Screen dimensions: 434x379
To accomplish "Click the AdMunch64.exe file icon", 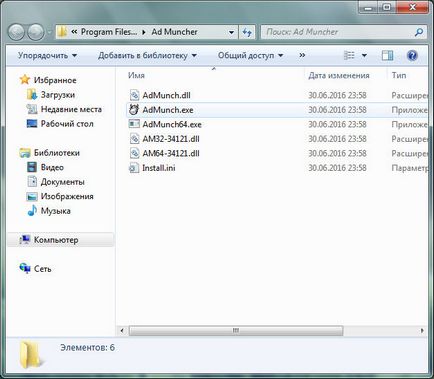I will point(134,124).
